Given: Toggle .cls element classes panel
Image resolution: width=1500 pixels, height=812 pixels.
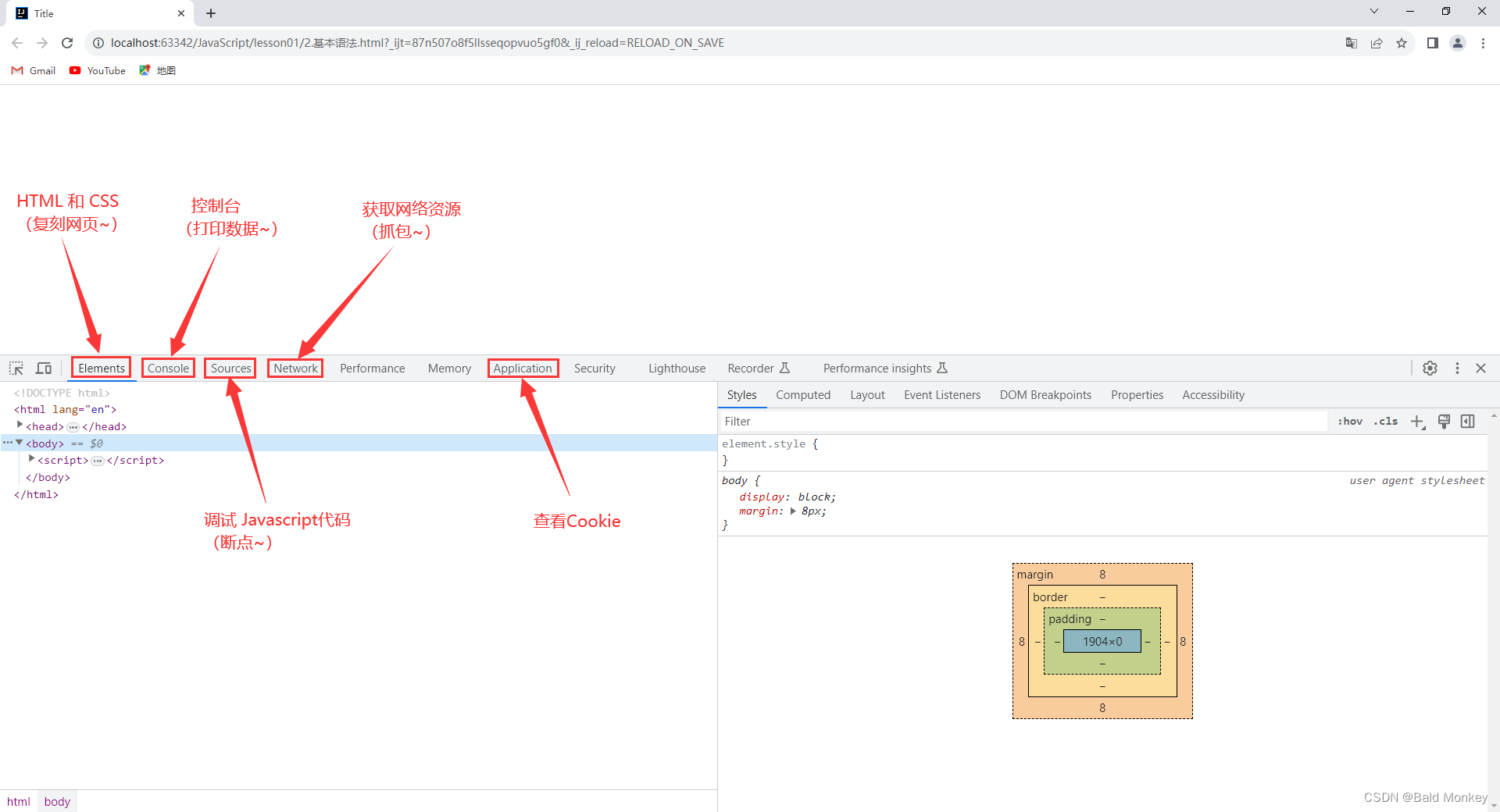Looking at the screenshot, I should (x=1386, y=422).
